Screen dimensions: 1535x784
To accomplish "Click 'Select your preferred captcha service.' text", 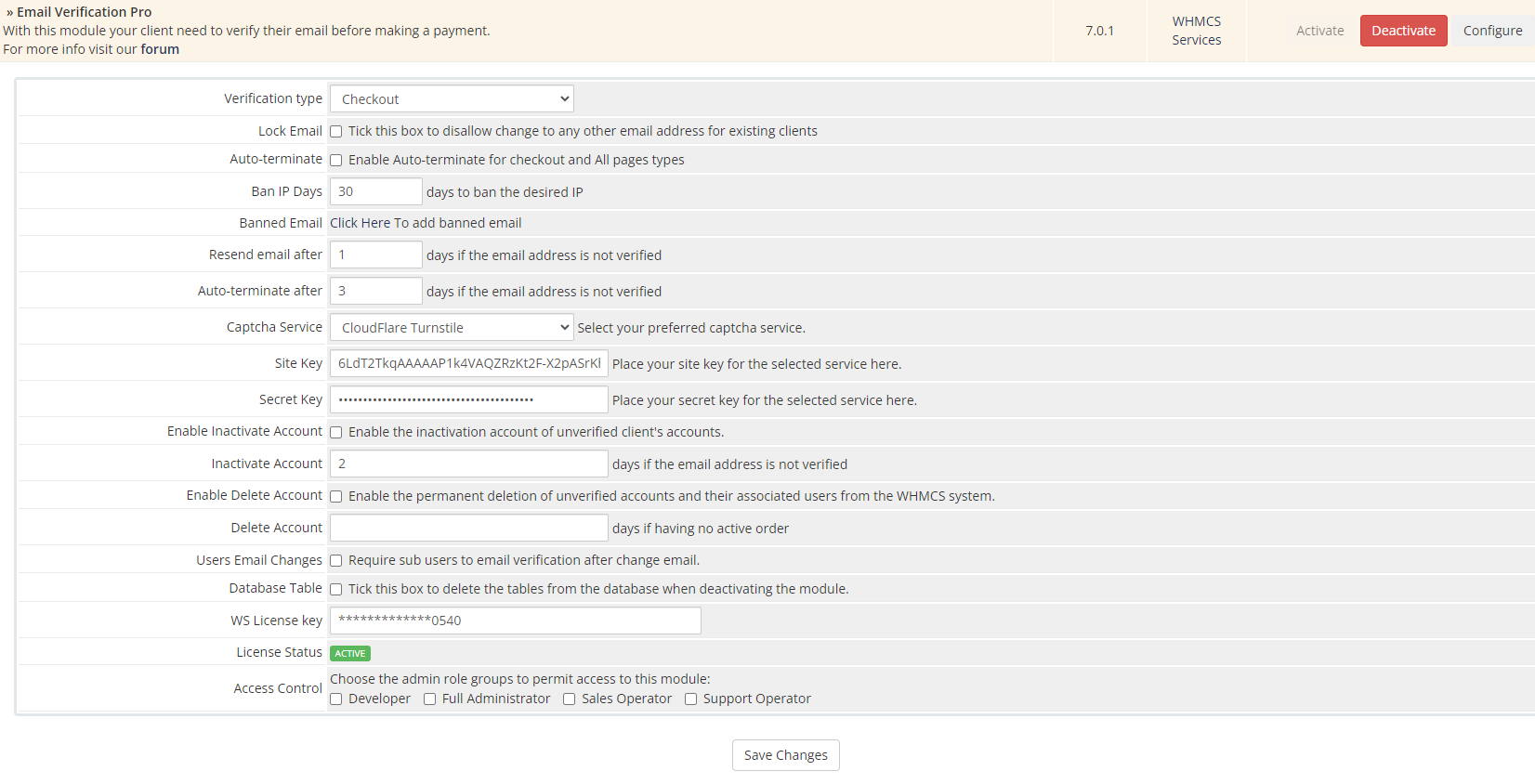I will point(691,328).
